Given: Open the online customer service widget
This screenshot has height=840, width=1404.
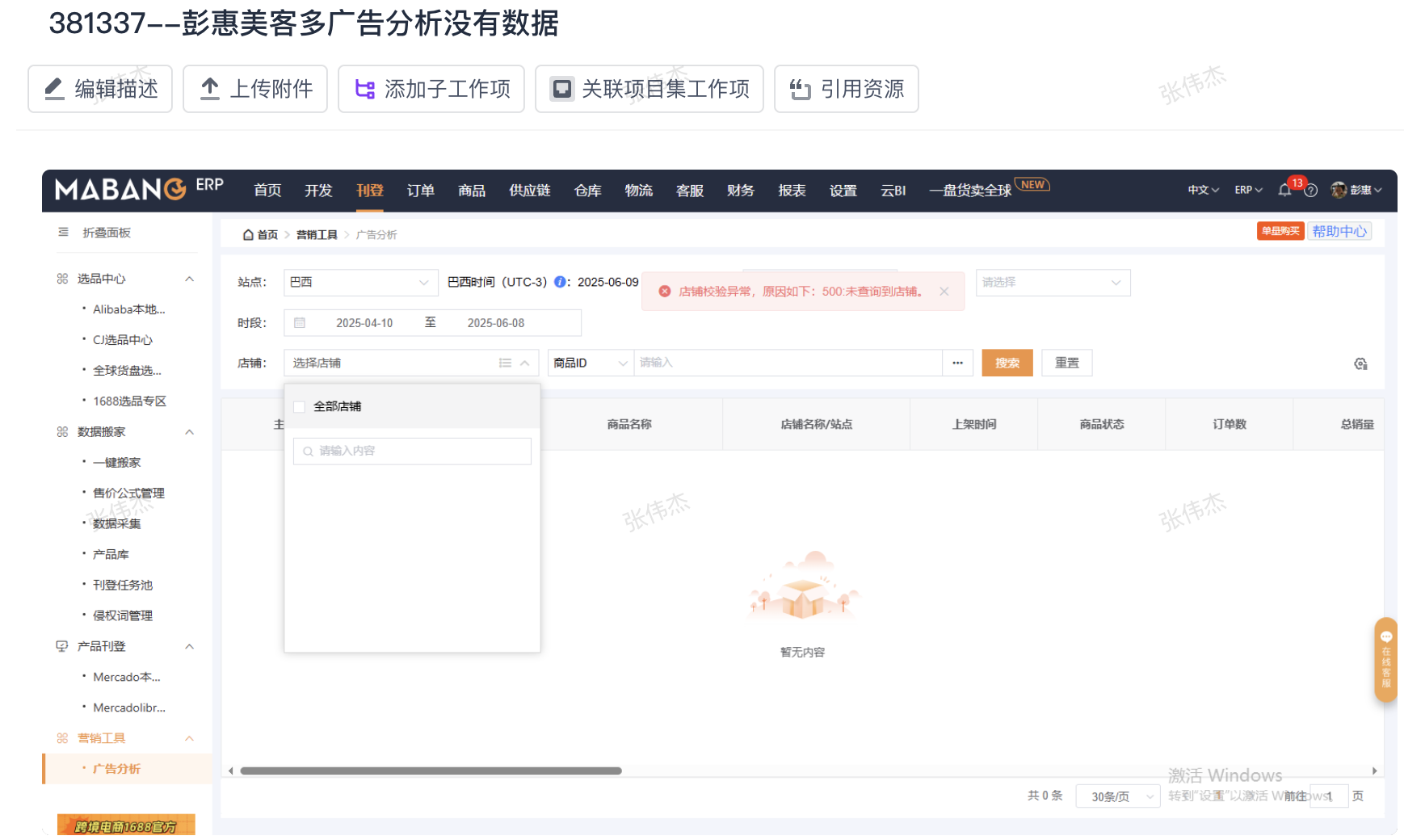Looking at the screenshot, I should point(1385,659).
